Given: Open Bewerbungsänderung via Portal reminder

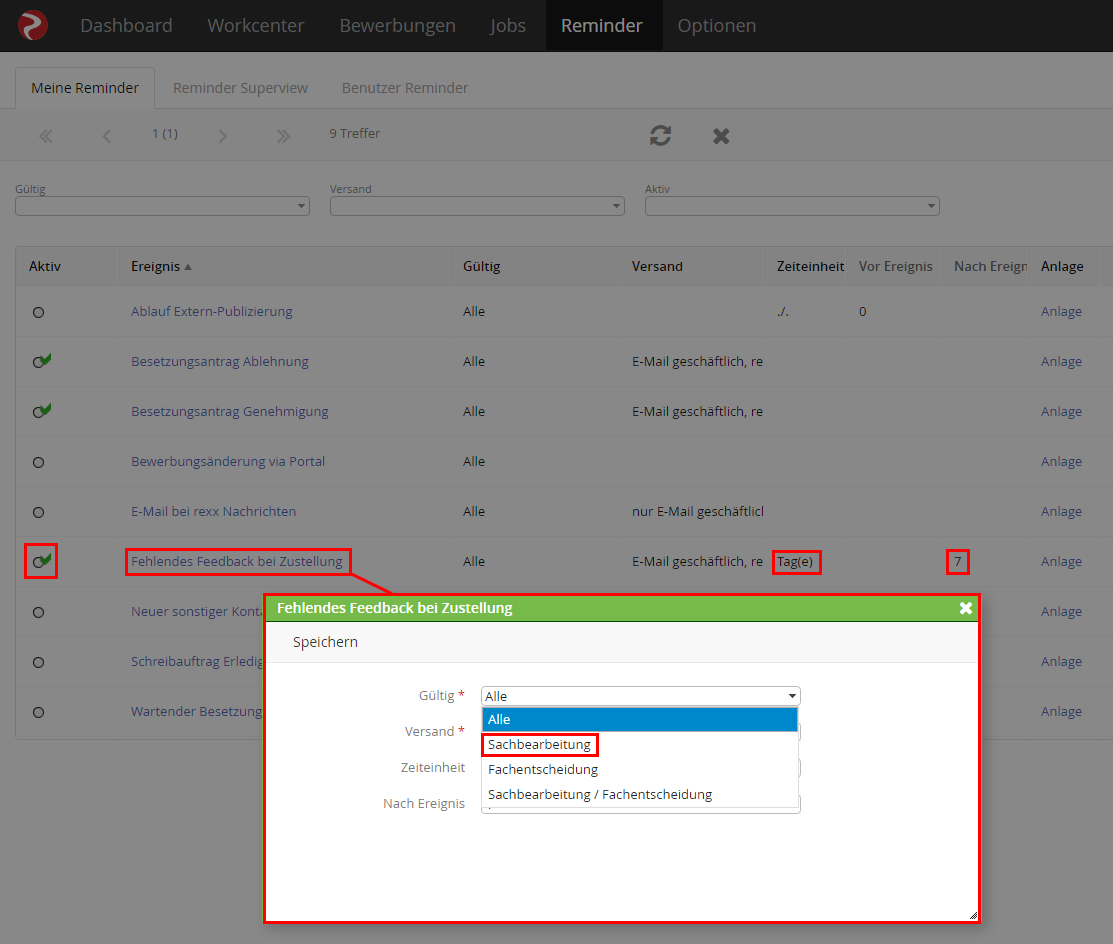Looking at the screenshot, I should point(228,461).
